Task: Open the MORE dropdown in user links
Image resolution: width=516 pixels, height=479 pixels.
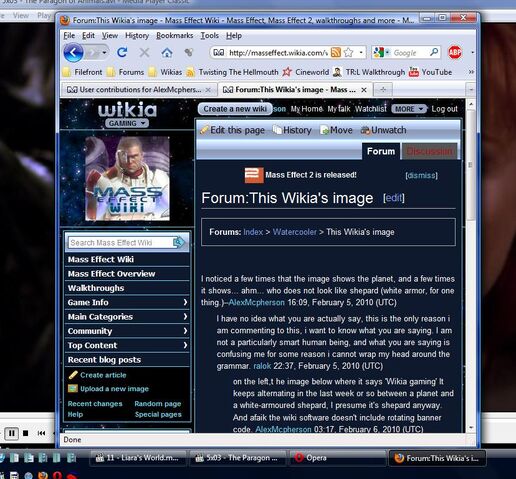Action: [409, 109]
